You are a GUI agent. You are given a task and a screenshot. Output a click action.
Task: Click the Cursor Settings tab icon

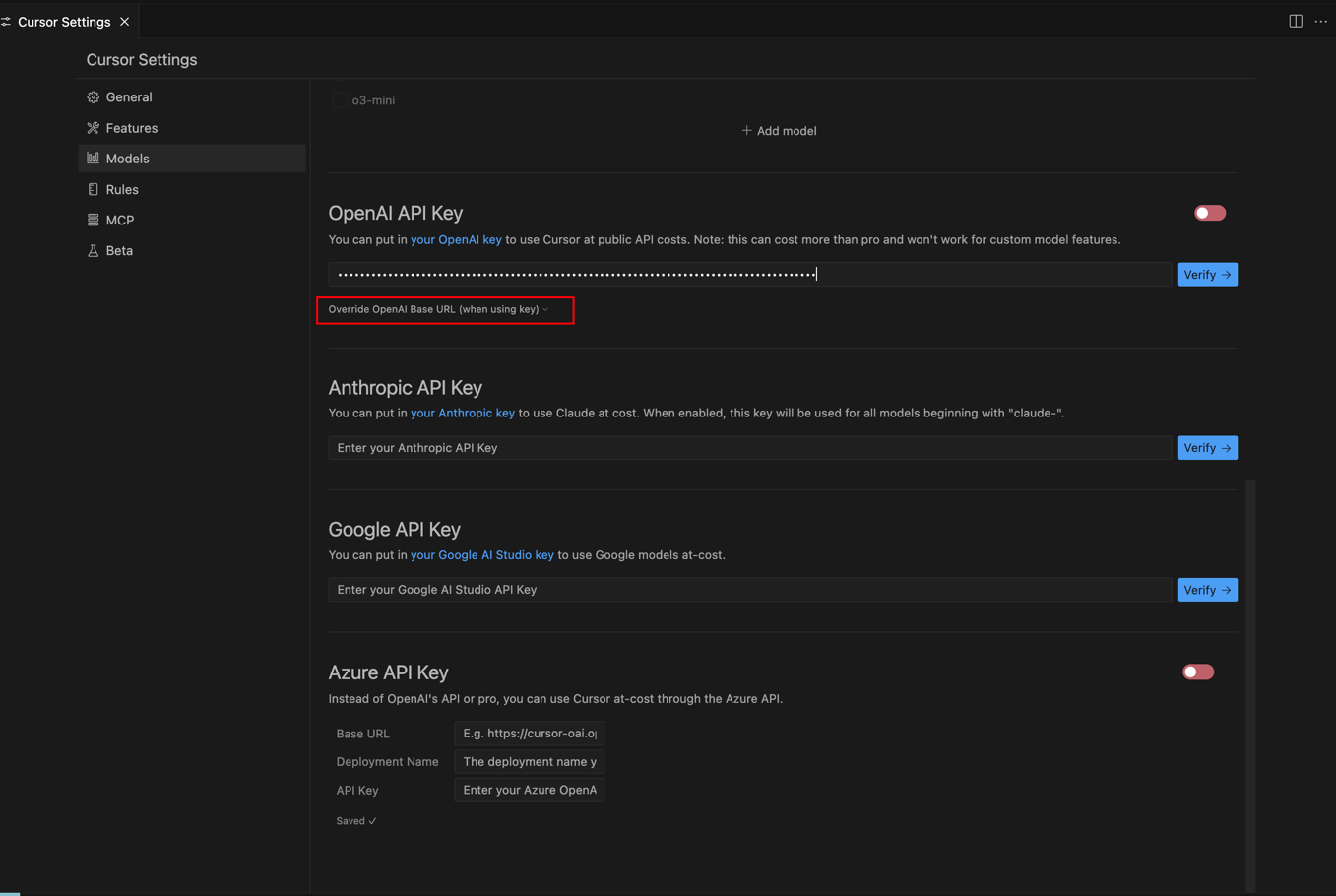point(6,22)
